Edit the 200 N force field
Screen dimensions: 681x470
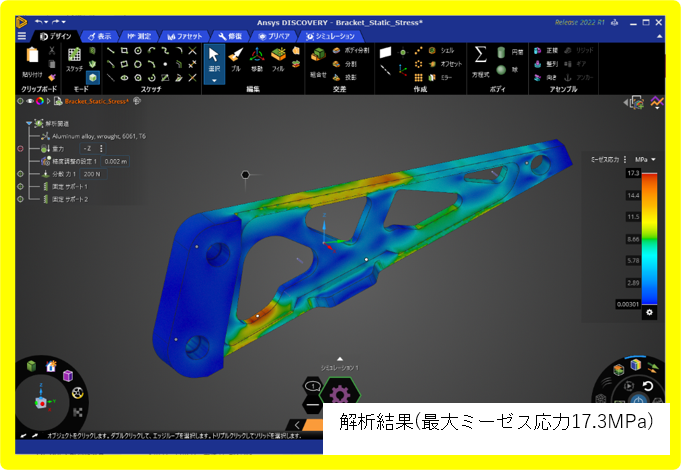click(92, 174)
